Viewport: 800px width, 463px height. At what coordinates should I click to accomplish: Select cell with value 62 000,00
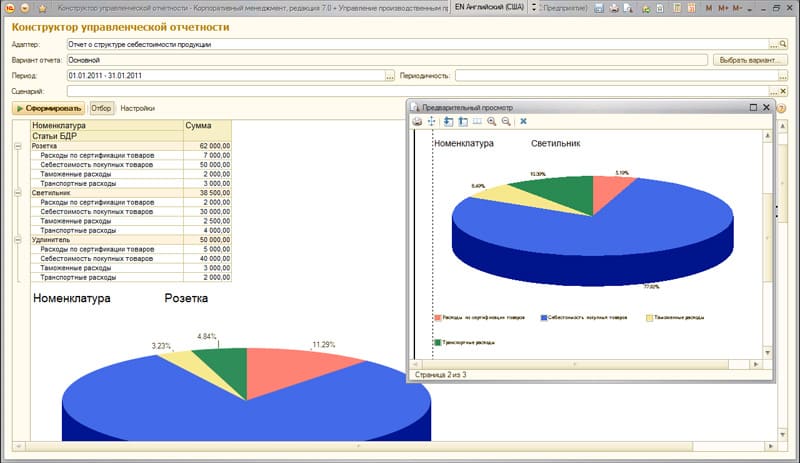(x=207, y=146)
